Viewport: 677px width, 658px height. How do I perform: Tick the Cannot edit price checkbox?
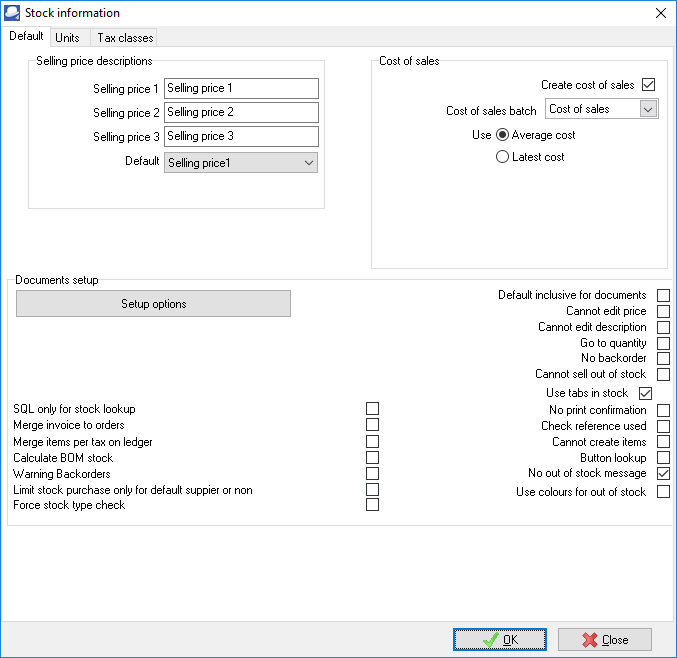point(664,311)
